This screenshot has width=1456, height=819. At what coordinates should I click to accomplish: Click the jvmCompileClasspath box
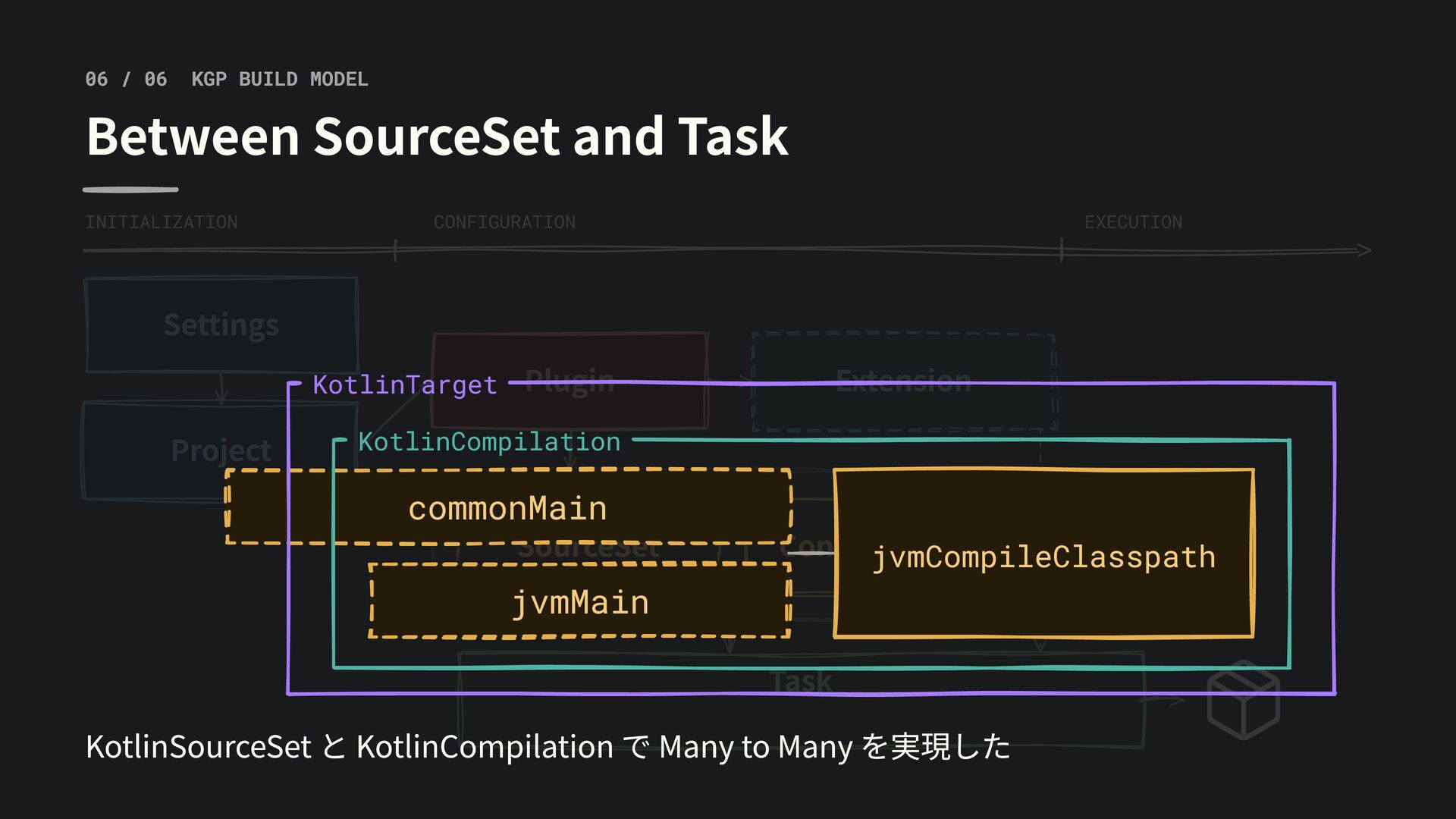pos(1043,554)
